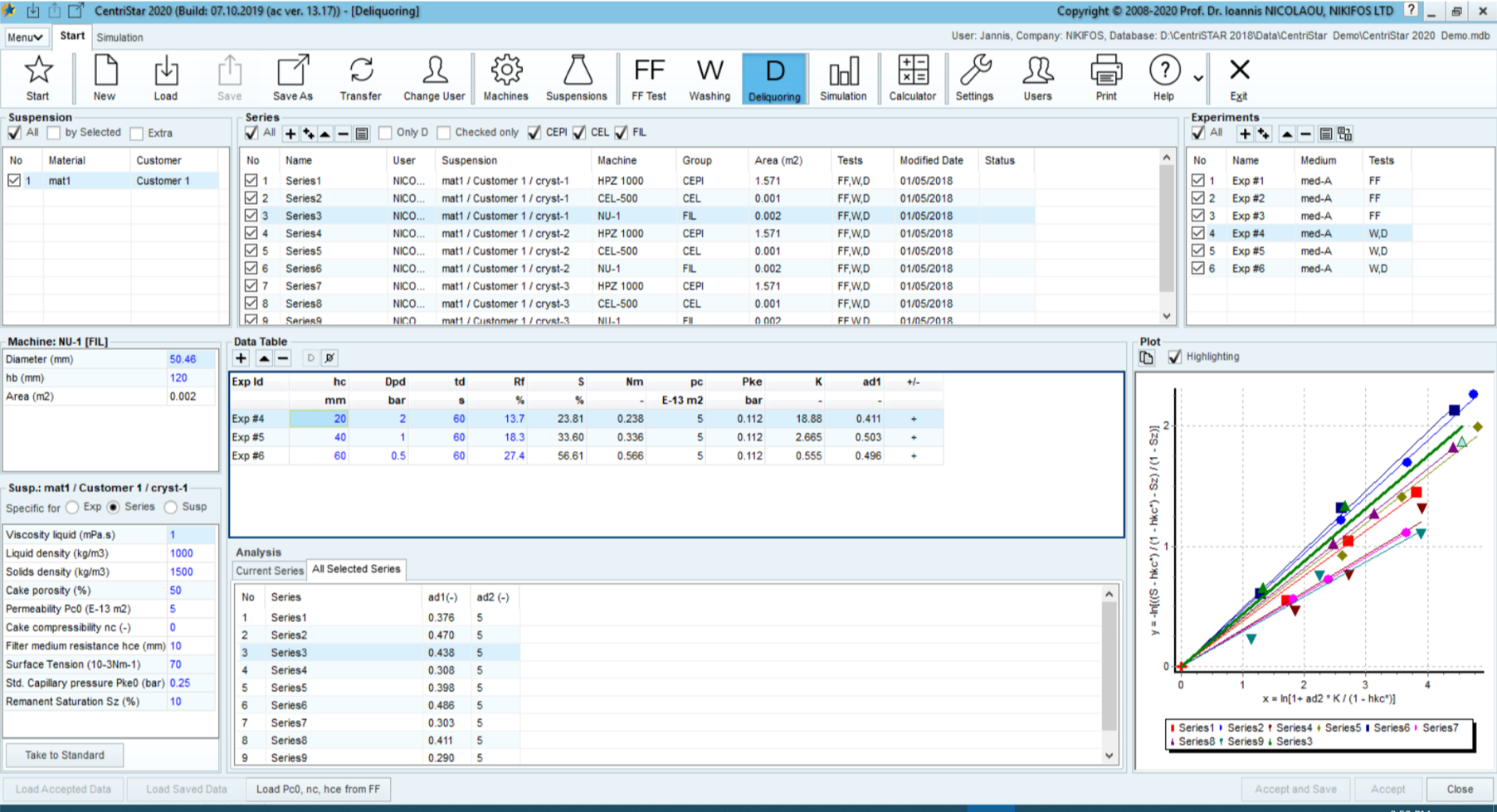Click the Start star icon in the ribbon

37,79
